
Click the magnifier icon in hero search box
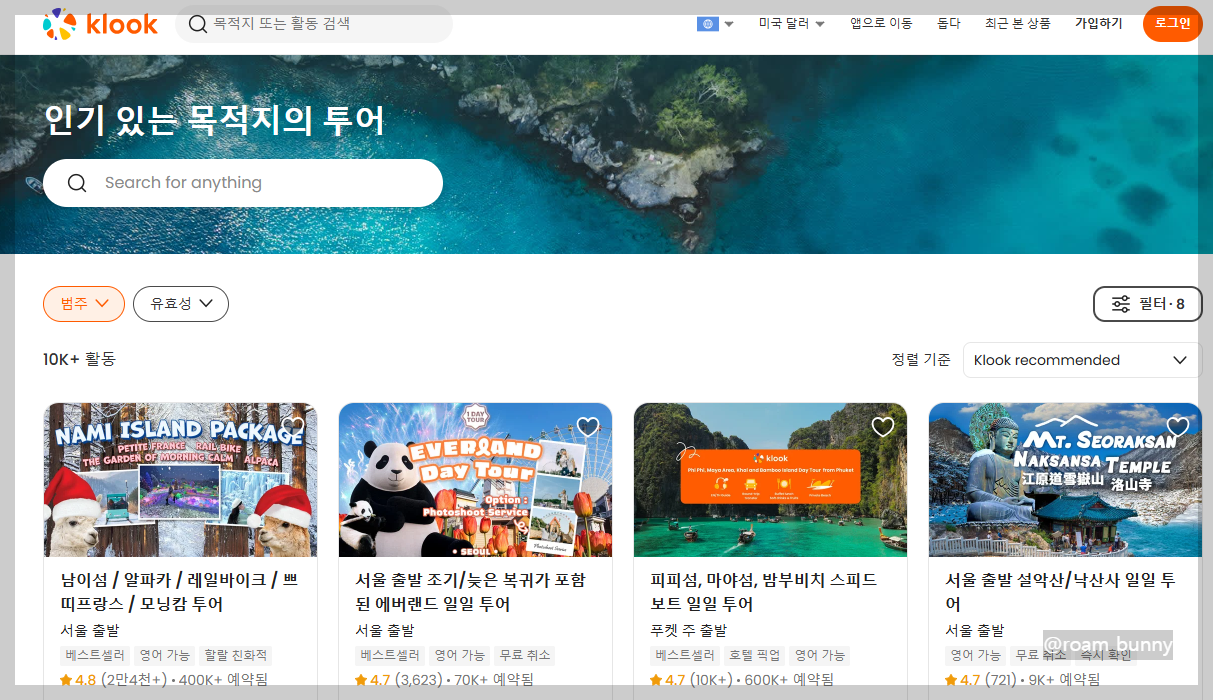(x=77, y=183)
